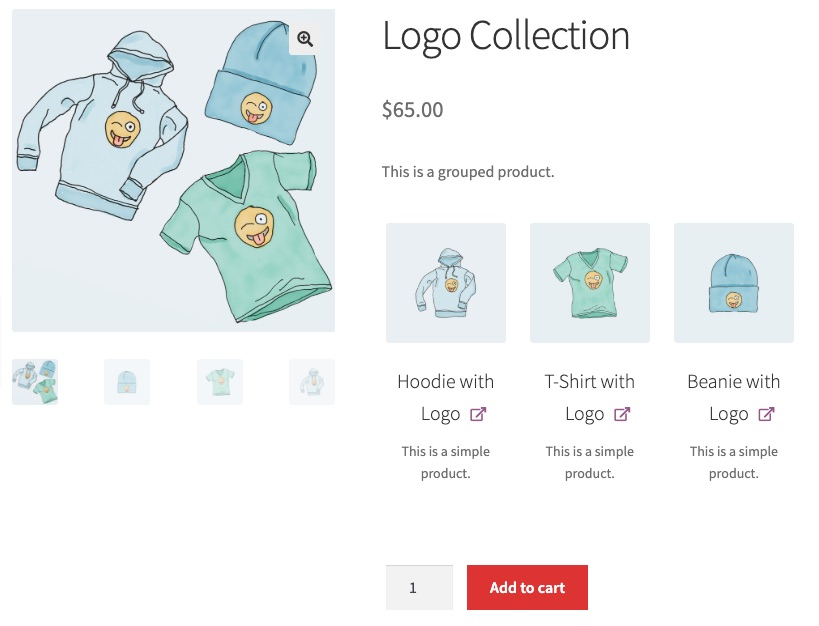Click the grouped product description text
Viewport: 819px width, 626px height.
click(x=468, y=172)
